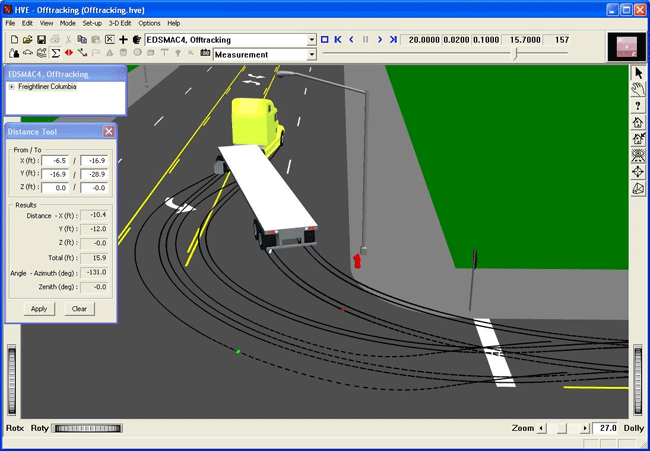650x451 pixels.
Task: Click the Seek crosshair icon
Action: (639, 171)
